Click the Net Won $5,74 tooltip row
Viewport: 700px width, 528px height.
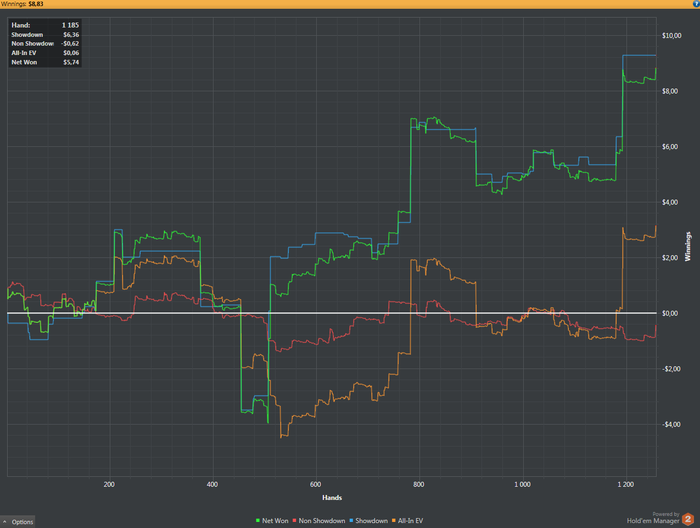(x=45, y=62)
